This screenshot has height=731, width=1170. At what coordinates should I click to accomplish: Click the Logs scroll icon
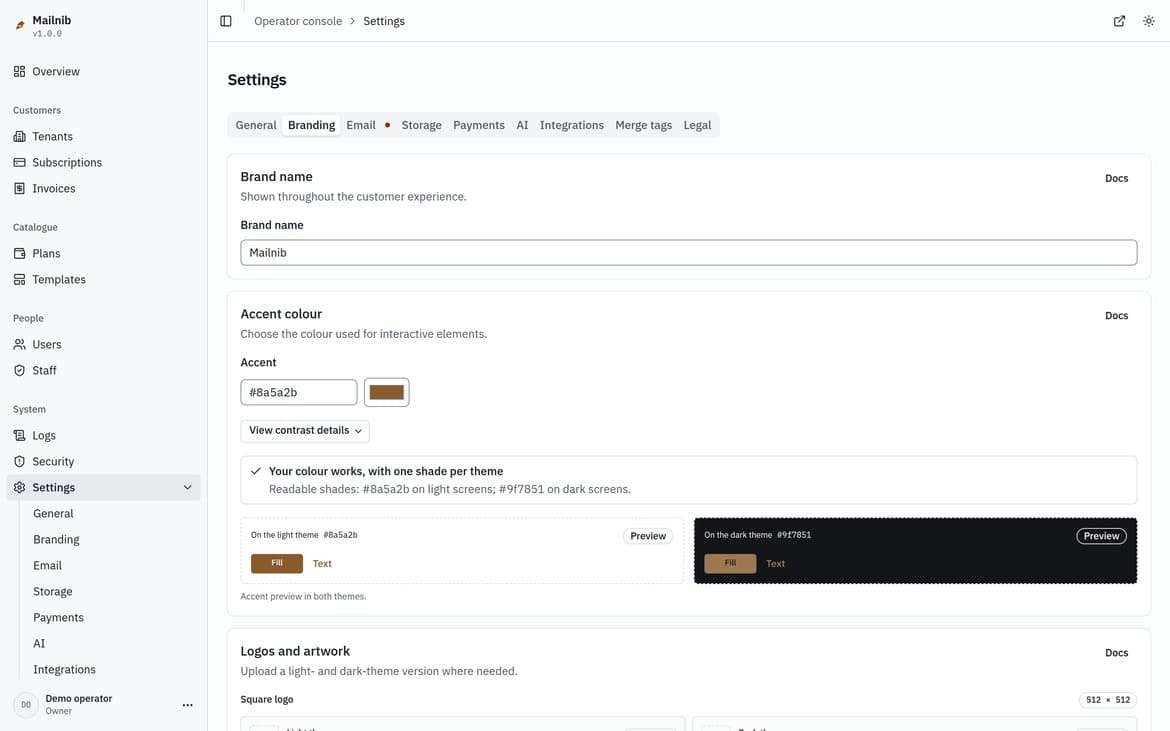click(19, 436)
